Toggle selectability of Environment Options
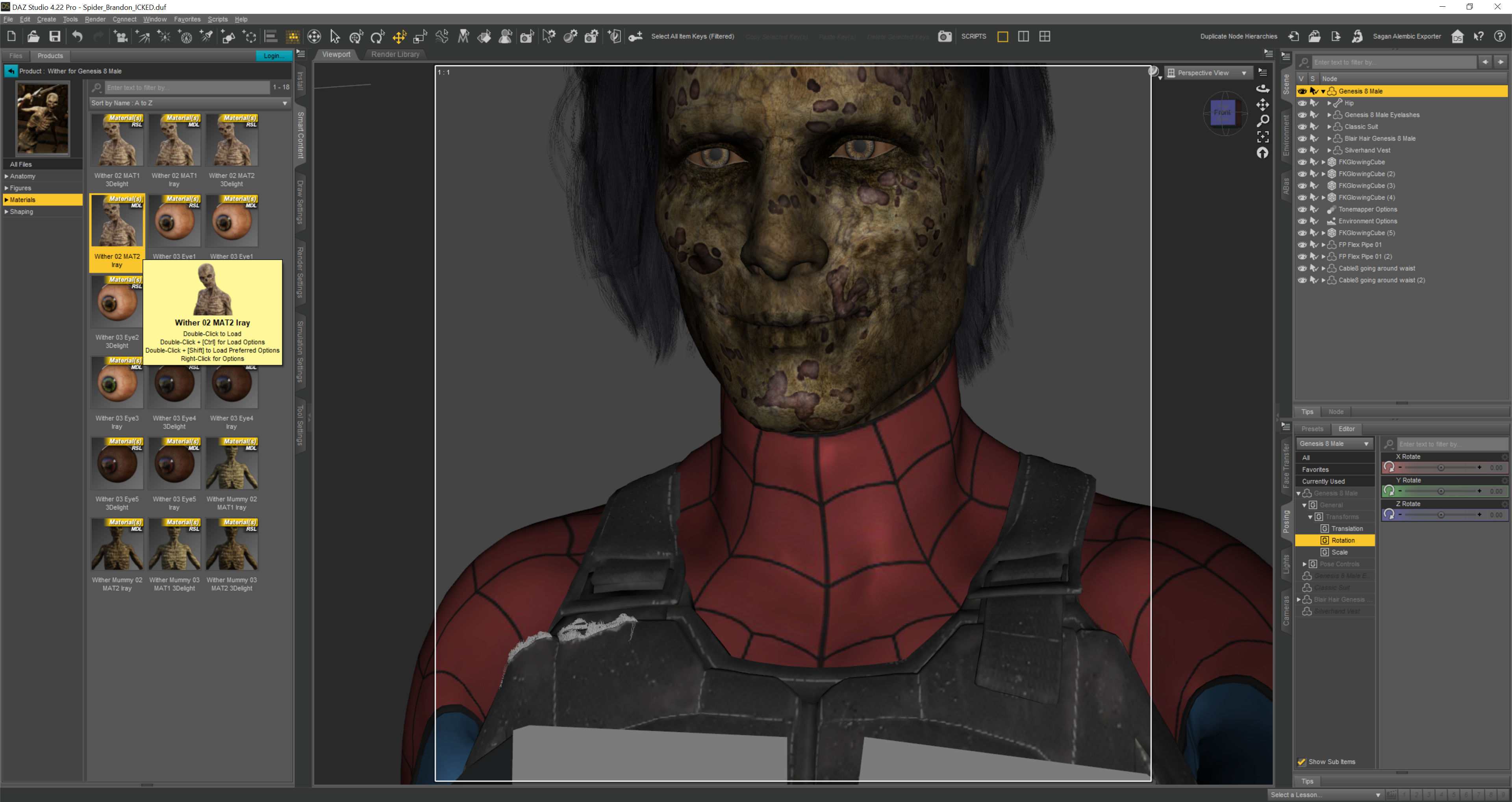Viewport: 1512px width, 802px height. [x=1314, y=221]
